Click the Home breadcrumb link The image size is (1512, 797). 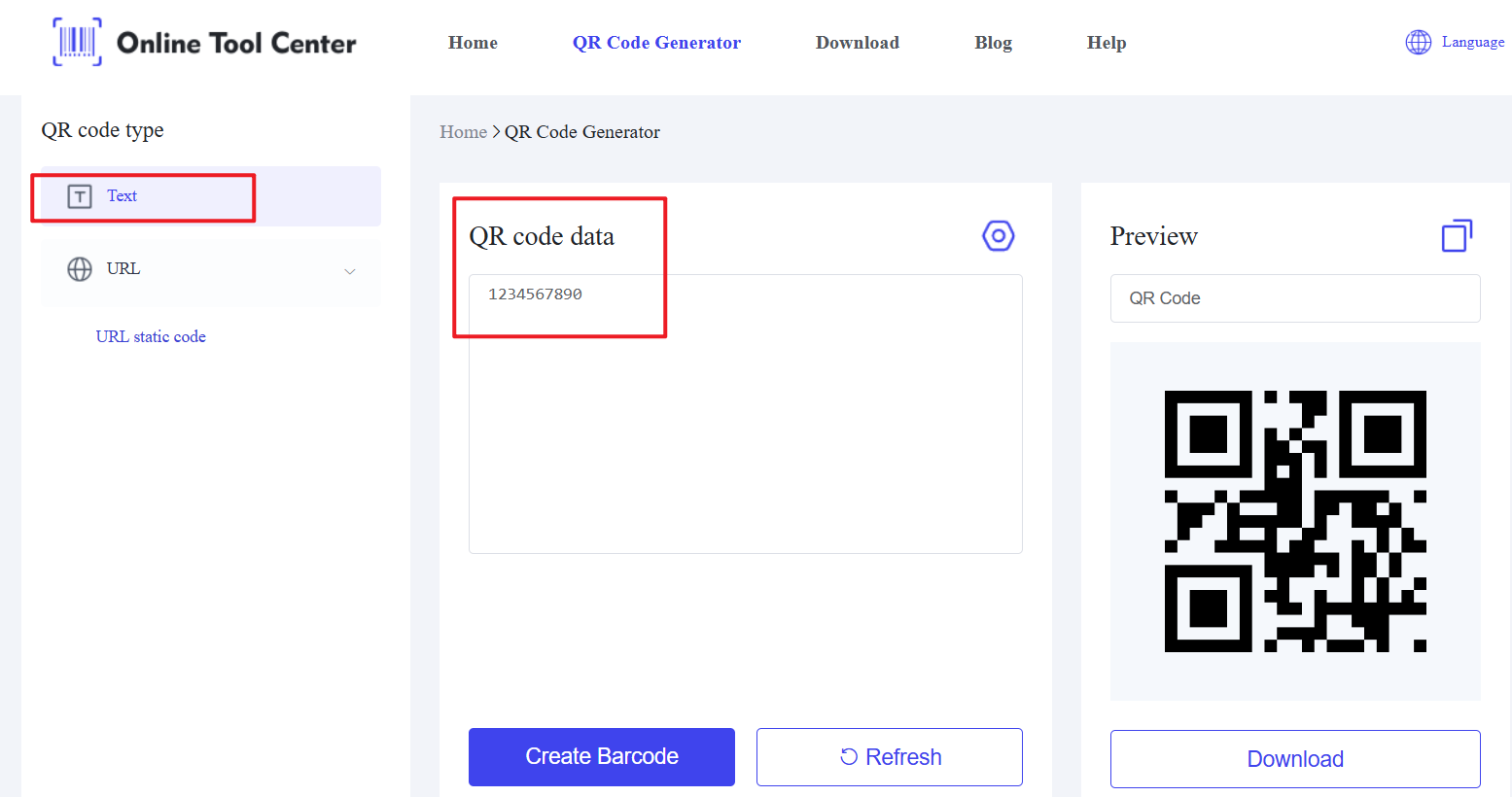(463, 132)
